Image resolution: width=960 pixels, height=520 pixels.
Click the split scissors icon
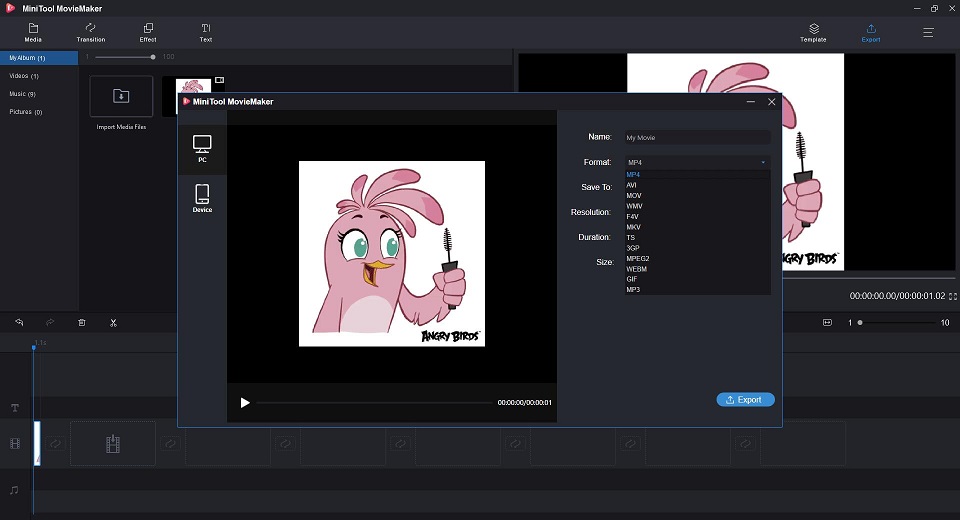coord(113,322)
